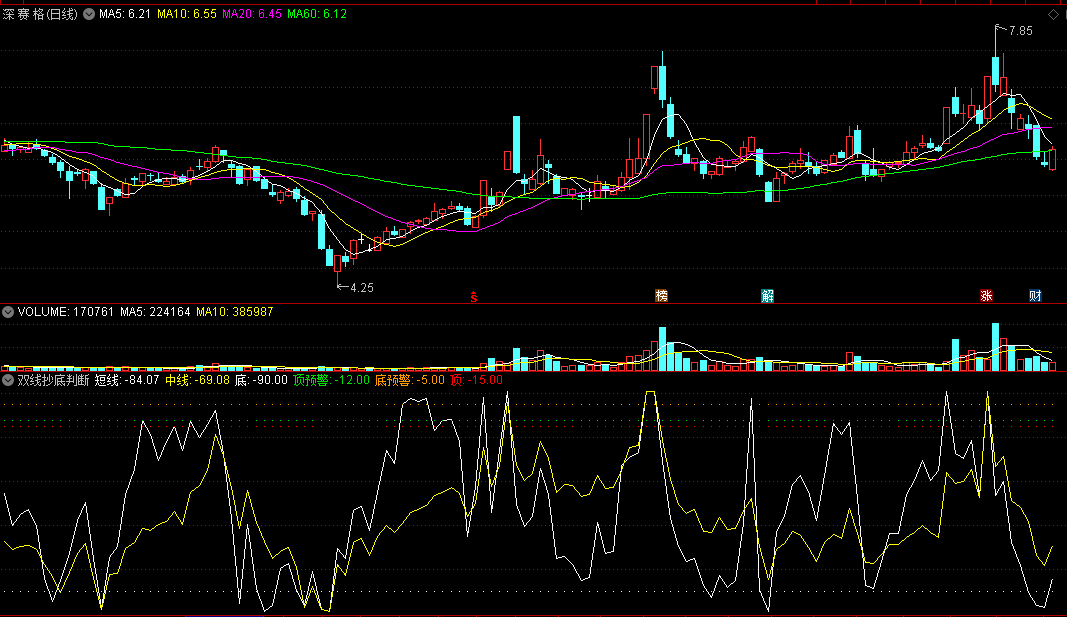Viewport: 1067px width, 617px height.
Task: Select the MA60: 6.12 label
Action: pyautogui.click(x=317, y=14)
